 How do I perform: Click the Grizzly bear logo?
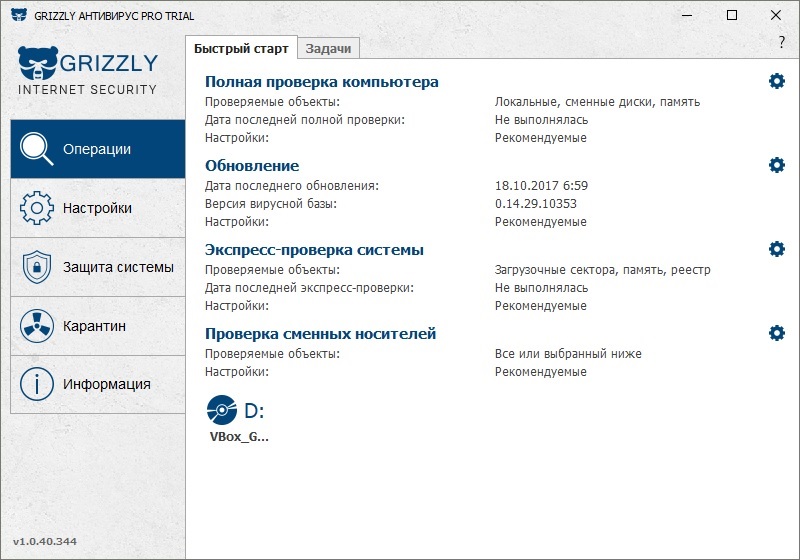point(38,63)
